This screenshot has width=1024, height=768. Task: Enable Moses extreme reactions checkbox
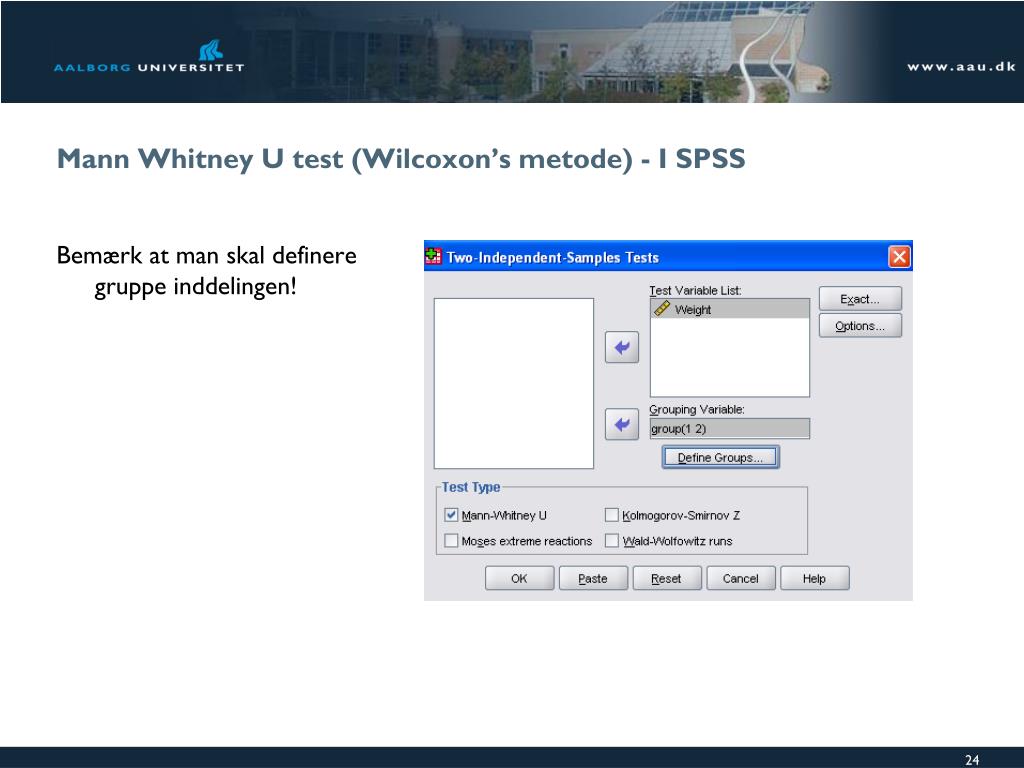451,540
